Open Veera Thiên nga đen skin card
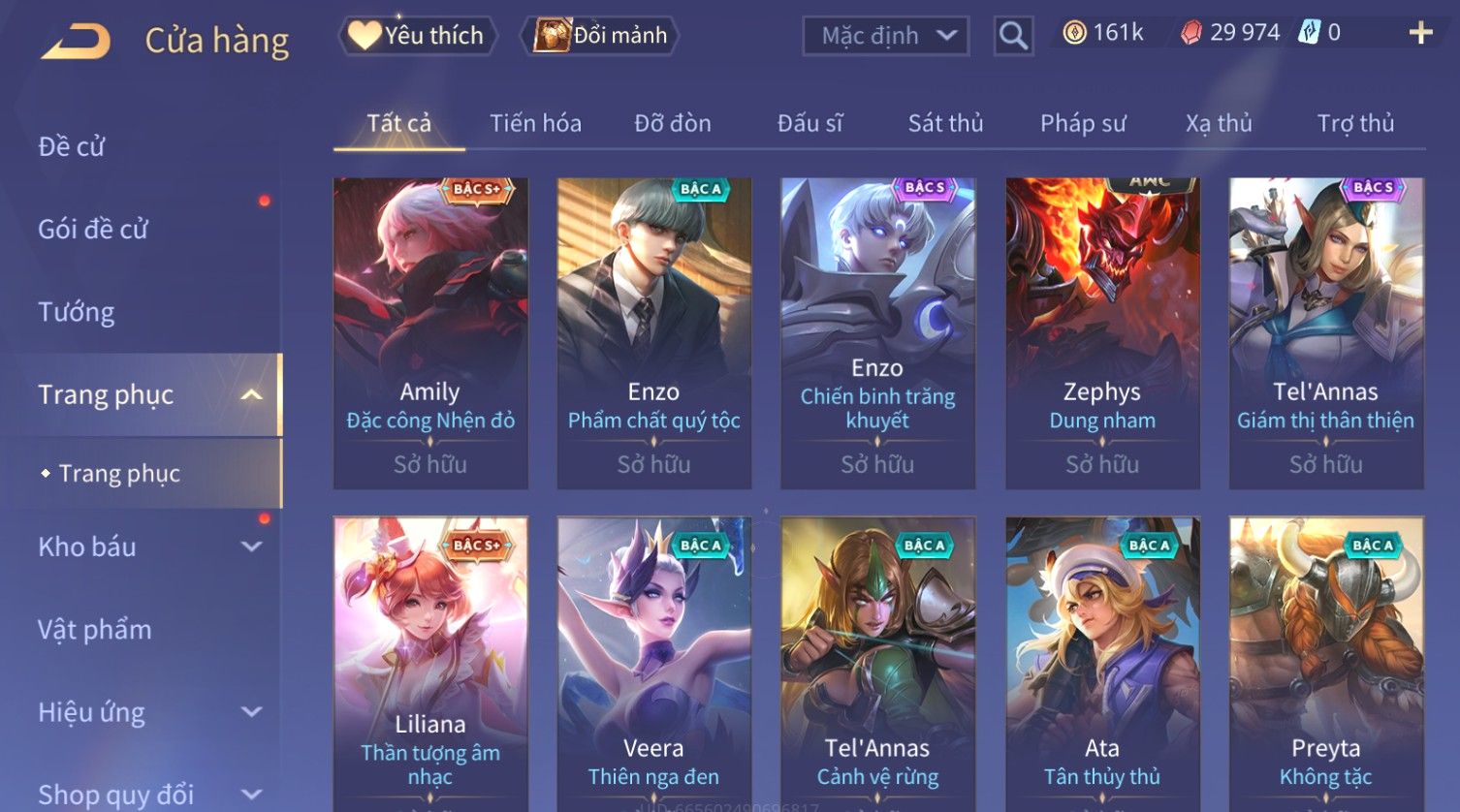 pos(653,664)
